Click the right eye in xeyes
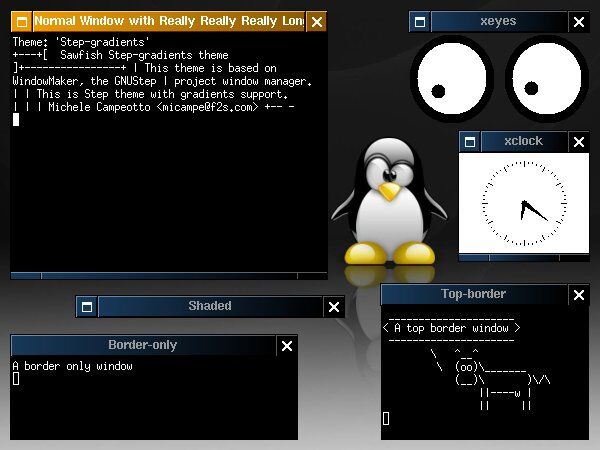The height and width of the screenshot is (450, 600). tap(546, 78)
